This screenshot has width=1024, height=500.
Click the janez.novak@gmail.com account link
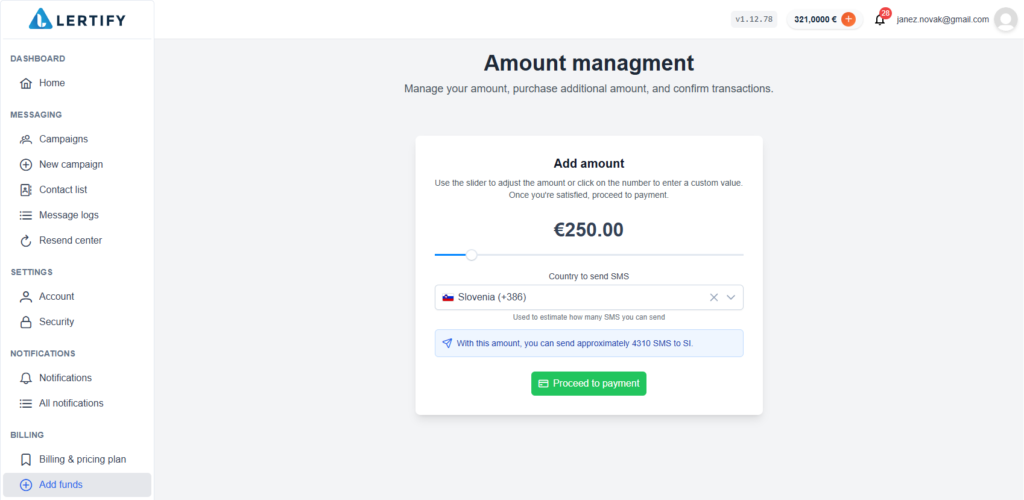point(942,19)
